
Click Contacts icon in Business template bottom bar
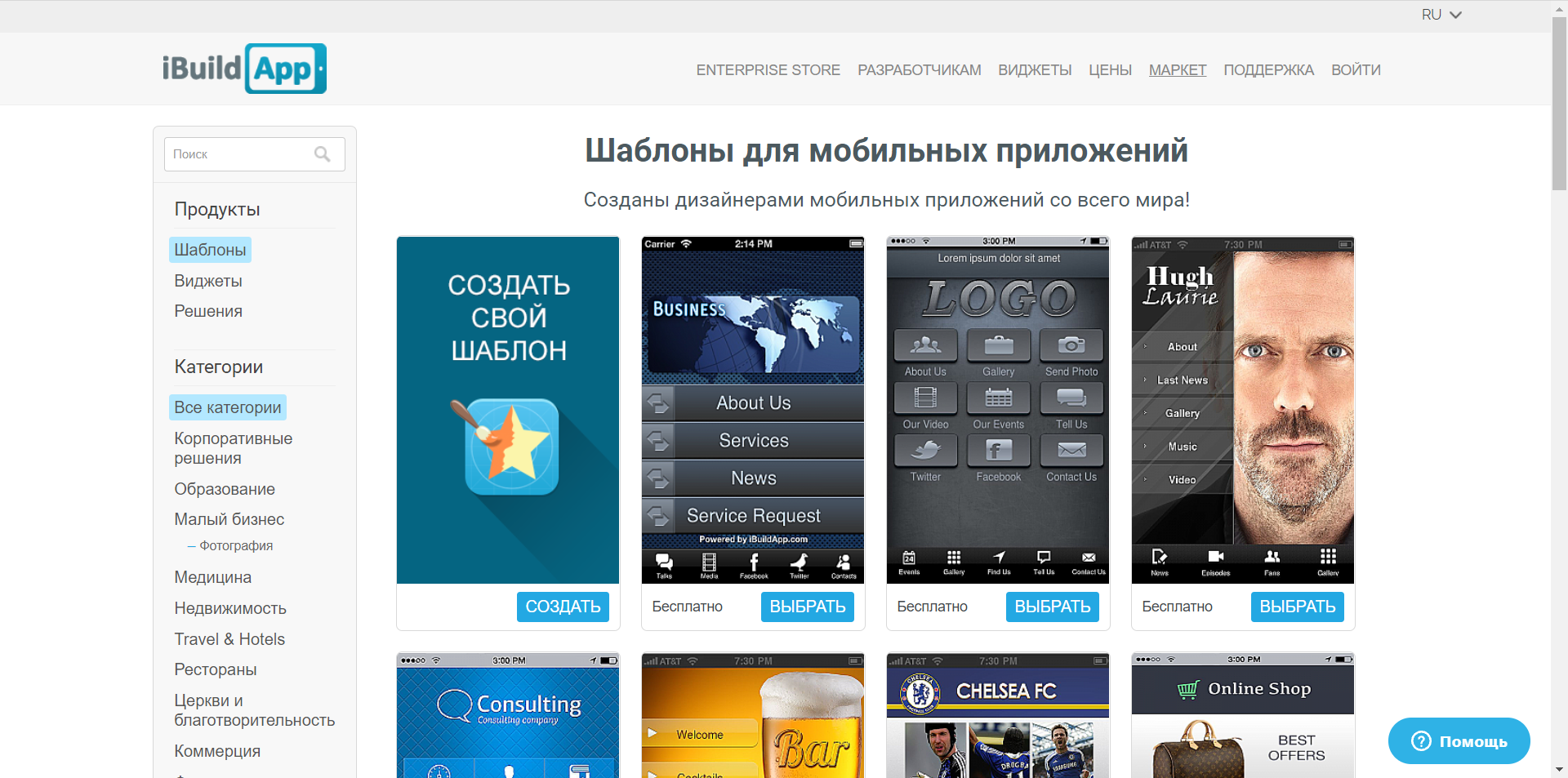tap(844, 562)
